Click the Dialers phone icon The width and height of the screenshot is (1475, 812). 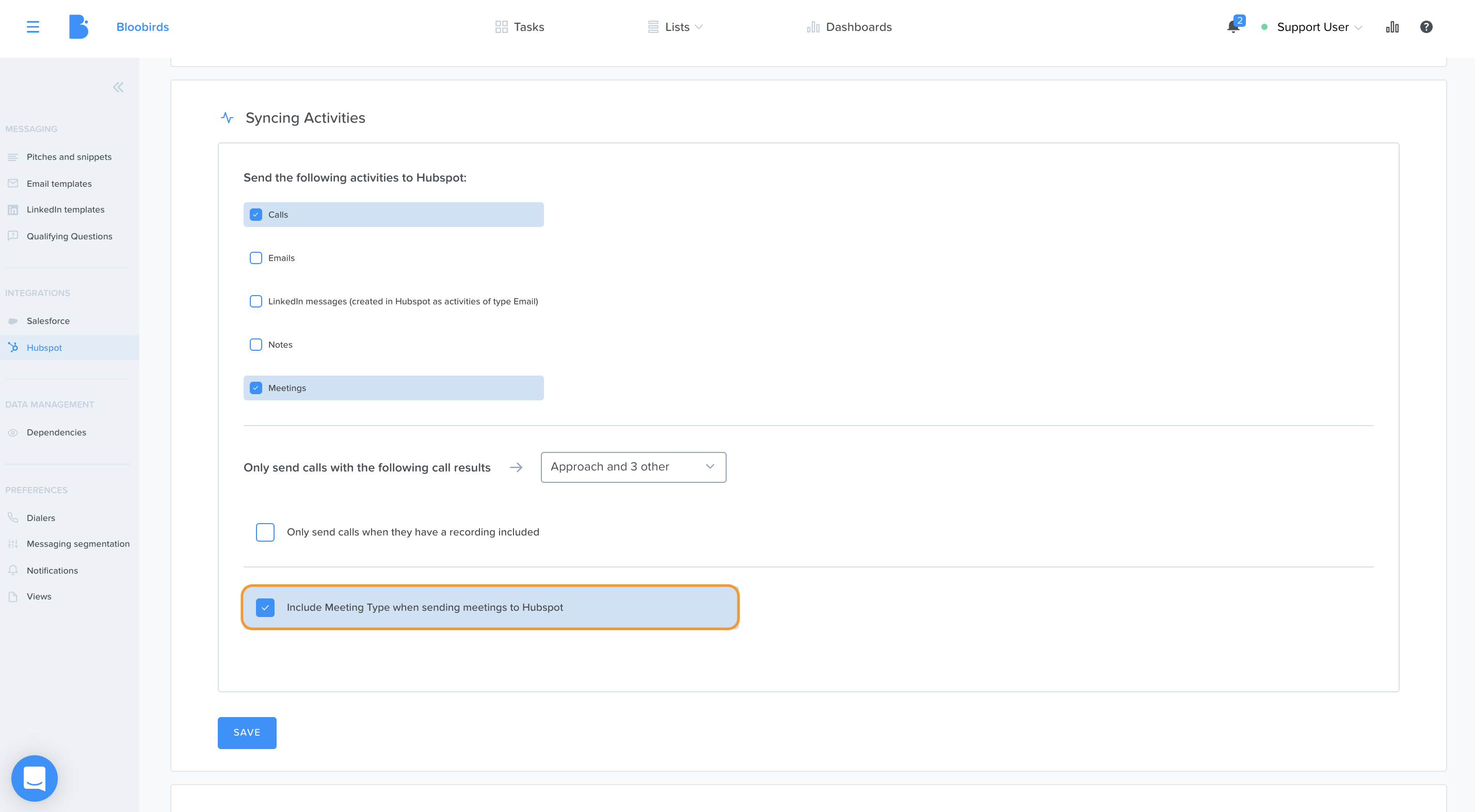pos(12,517)
